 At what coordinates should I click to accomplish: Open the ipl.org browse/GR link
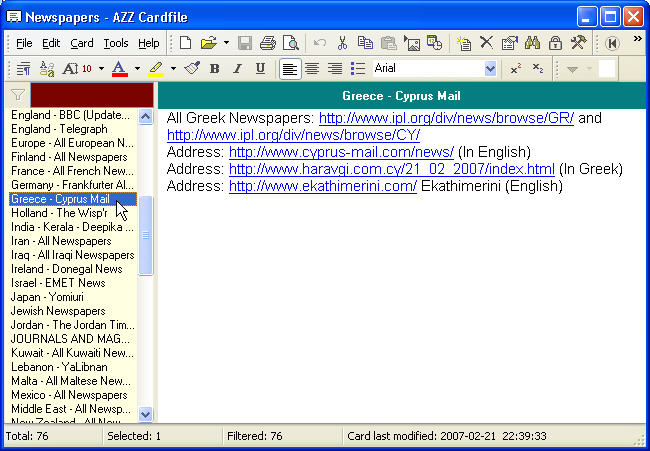click(446, 119)
